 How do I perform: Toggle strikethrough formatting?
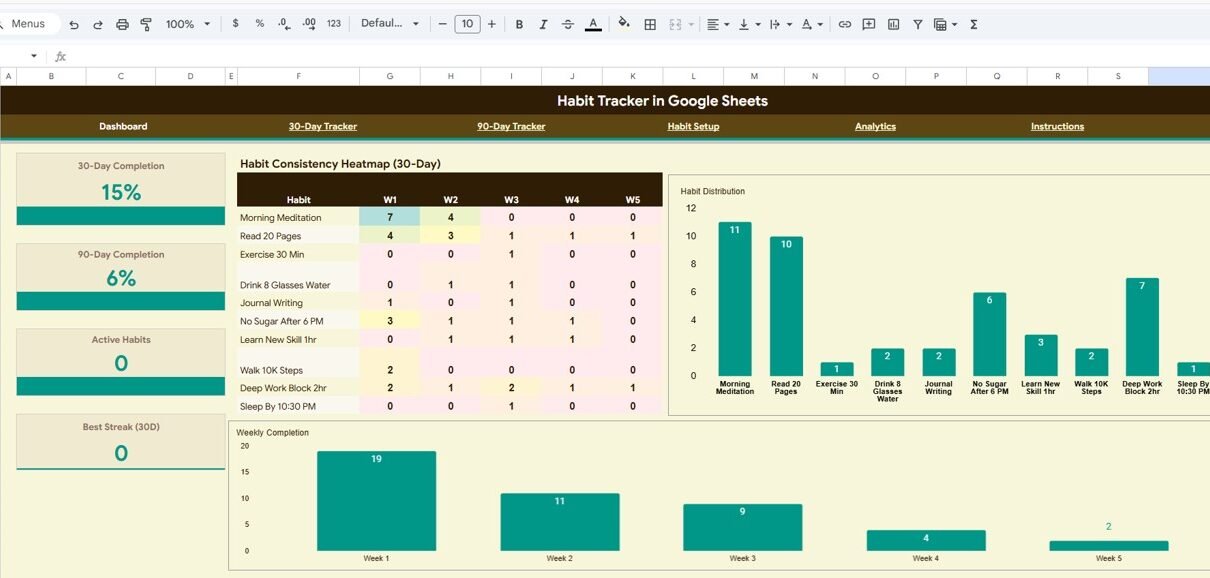tap(568, 24)
